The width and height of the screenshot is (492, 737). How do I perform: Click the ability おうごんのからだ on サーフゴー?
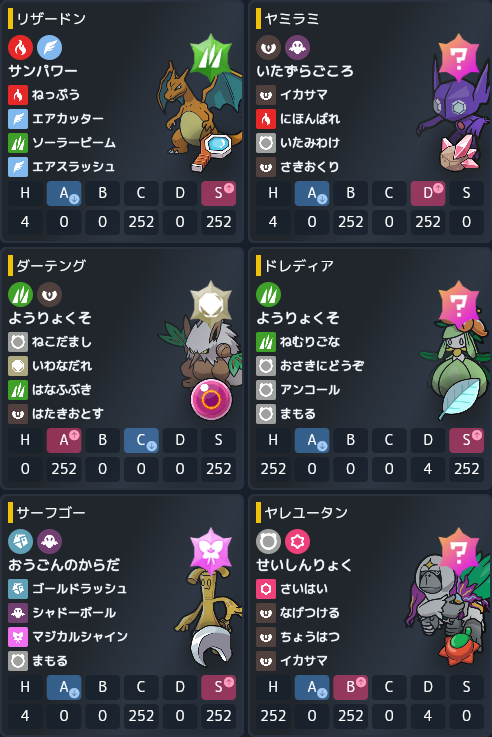pyautogui.click(x=64, y=565)
